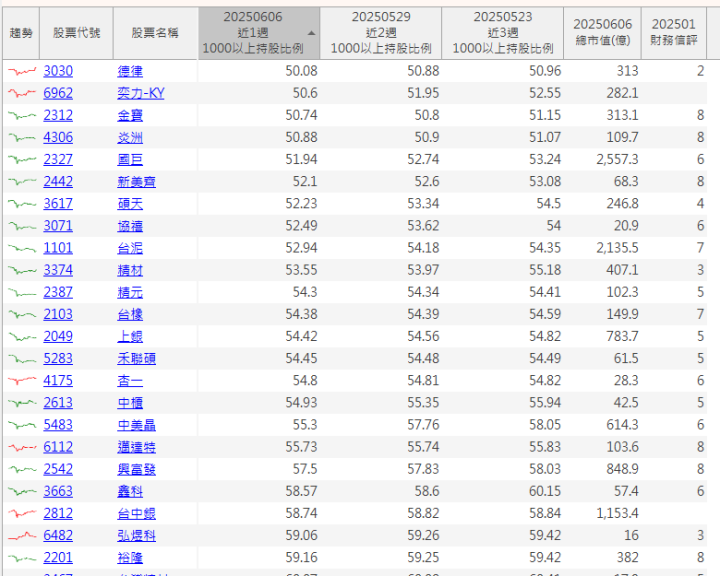The height and width of the screenshot is (576, 720).
Task: Open stock name link 裕隆
Action: pos(130,558)
